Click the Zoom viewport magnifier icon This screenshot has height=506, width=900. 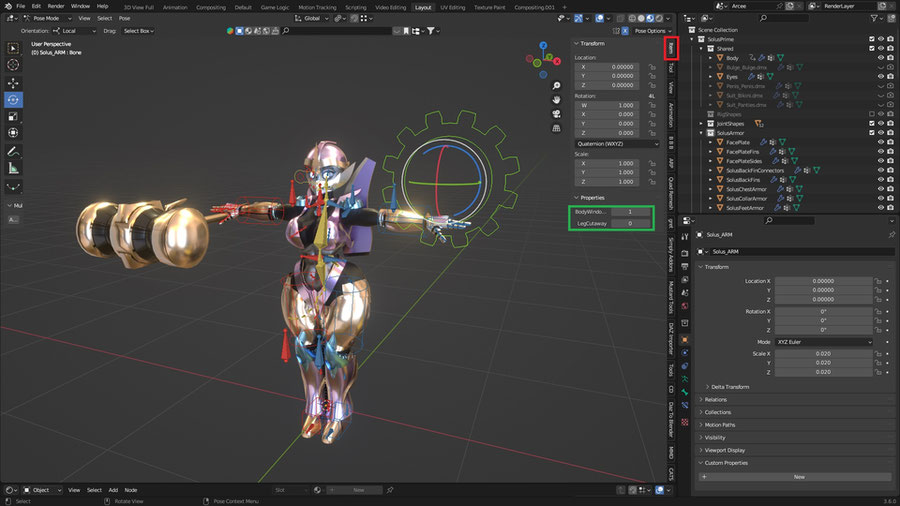(x=556, y=86)
